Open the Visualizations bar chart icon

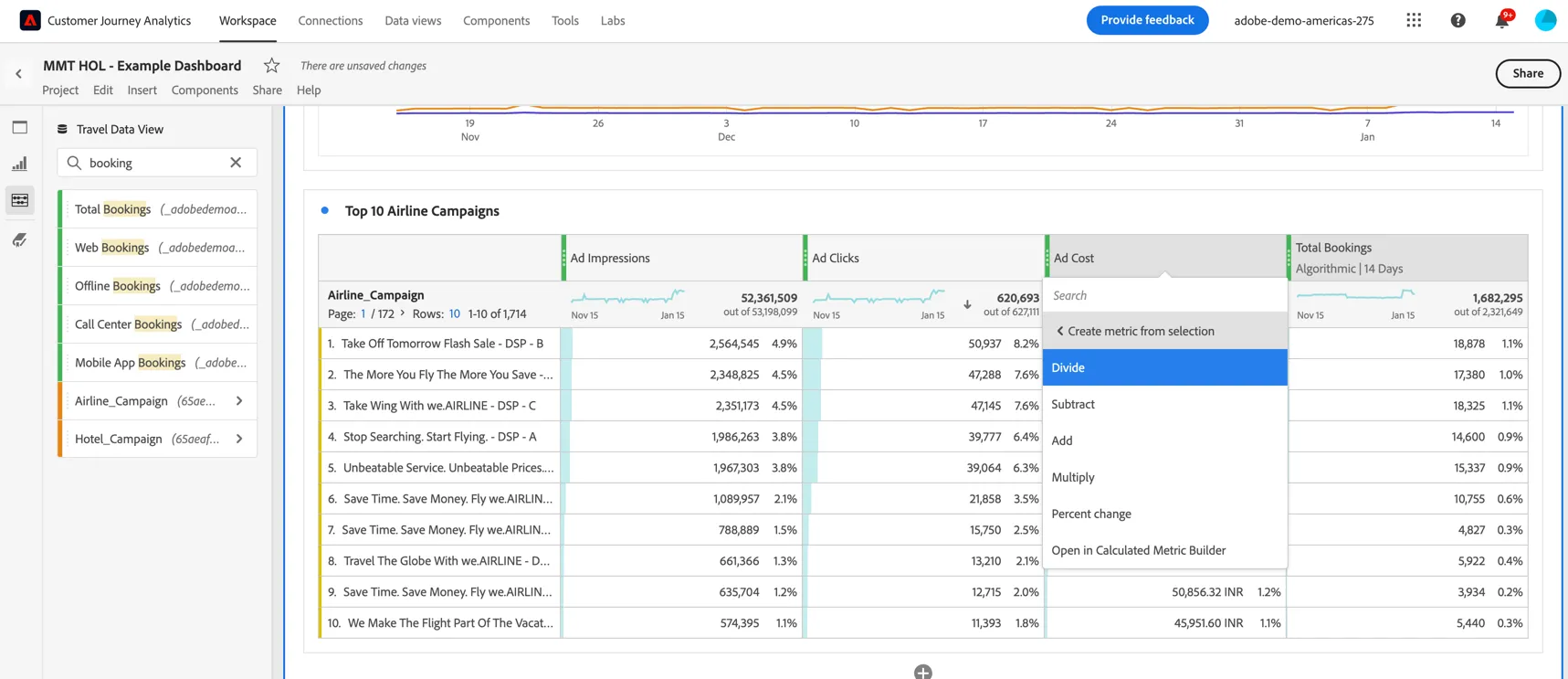pyautogui.click(x=20, y=164)
